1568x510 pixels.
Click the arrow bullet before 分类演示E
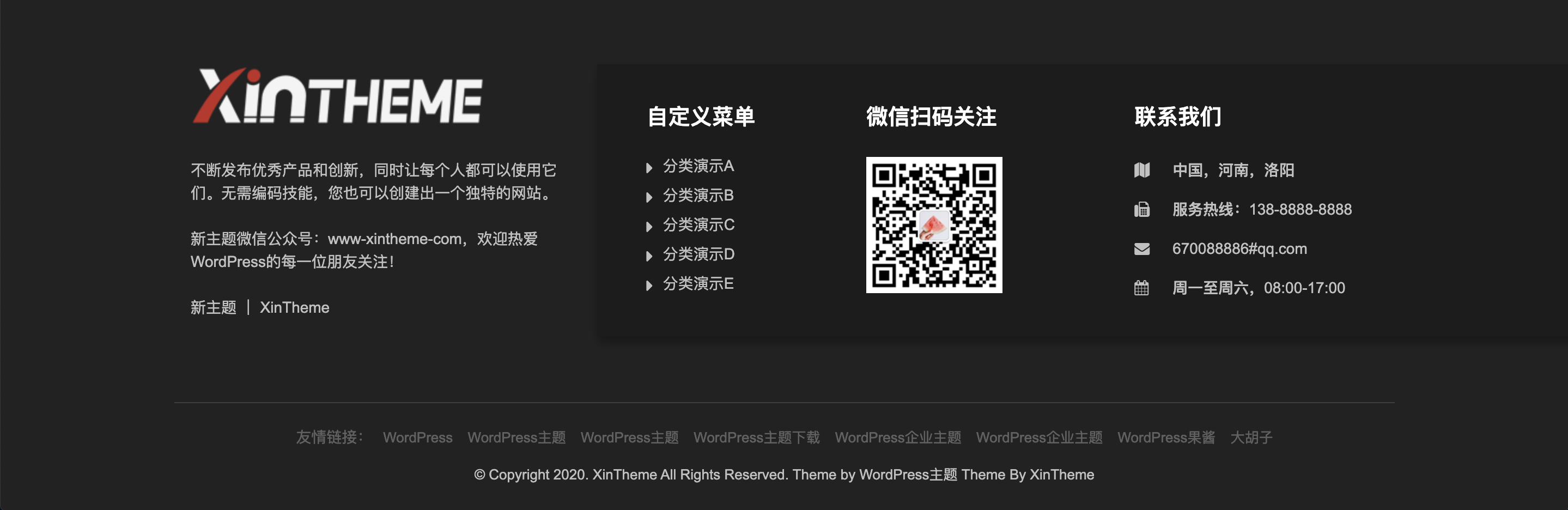pyautogui.click(x=649, y=285)
